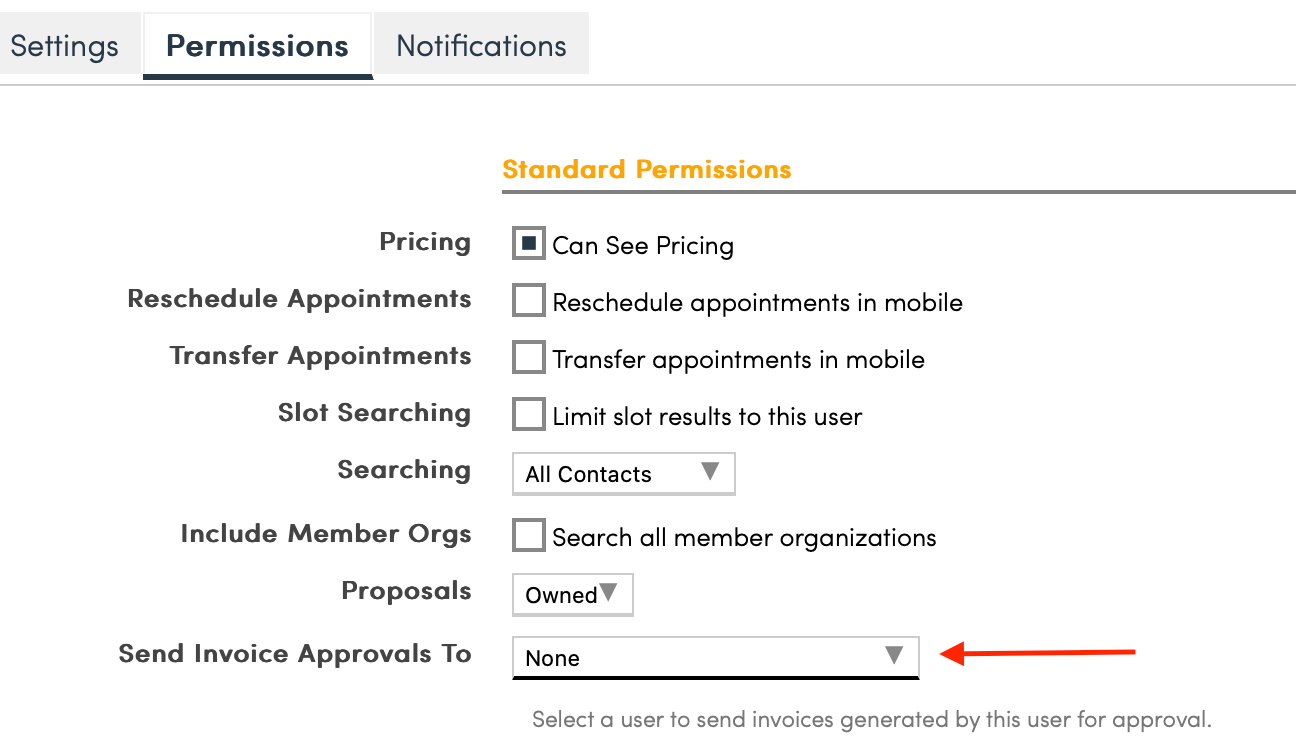Enable Reschedule appointments in mobile
Image resolution: width=1296 pixels, height=746 pixels.
(529, 301)
